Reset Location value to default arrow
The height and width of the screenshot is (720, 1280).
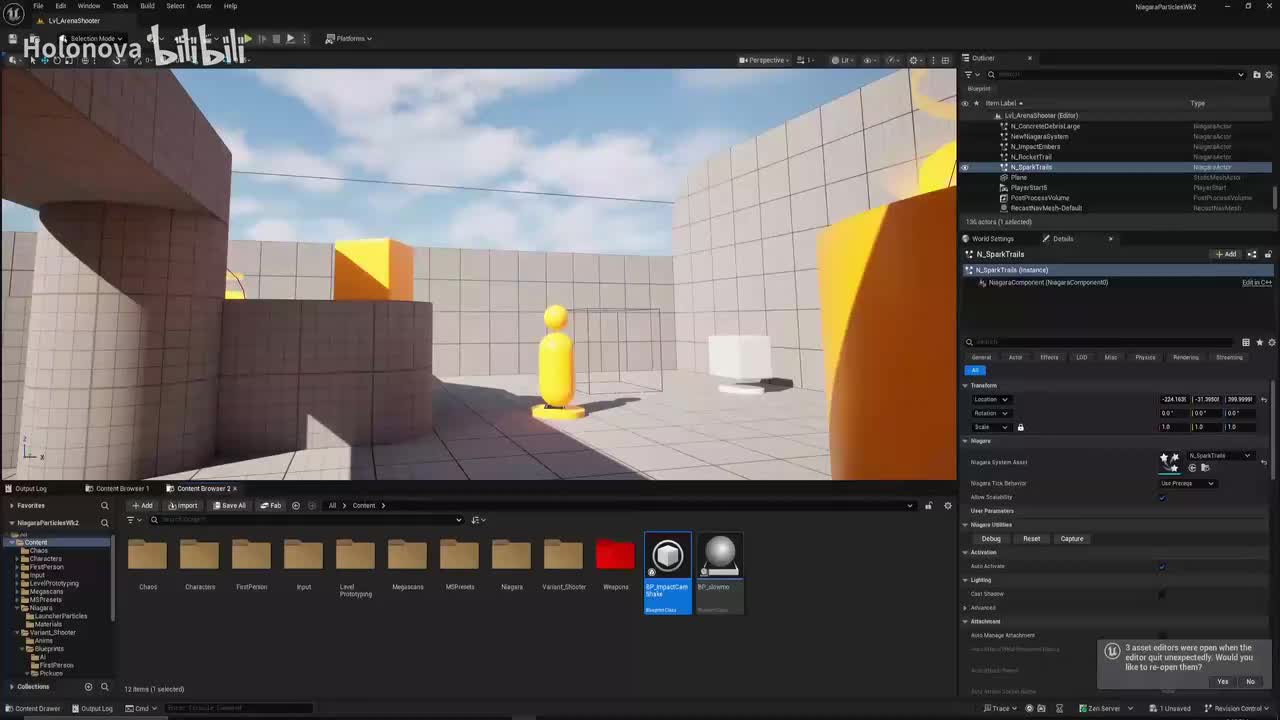(1264, 399)
